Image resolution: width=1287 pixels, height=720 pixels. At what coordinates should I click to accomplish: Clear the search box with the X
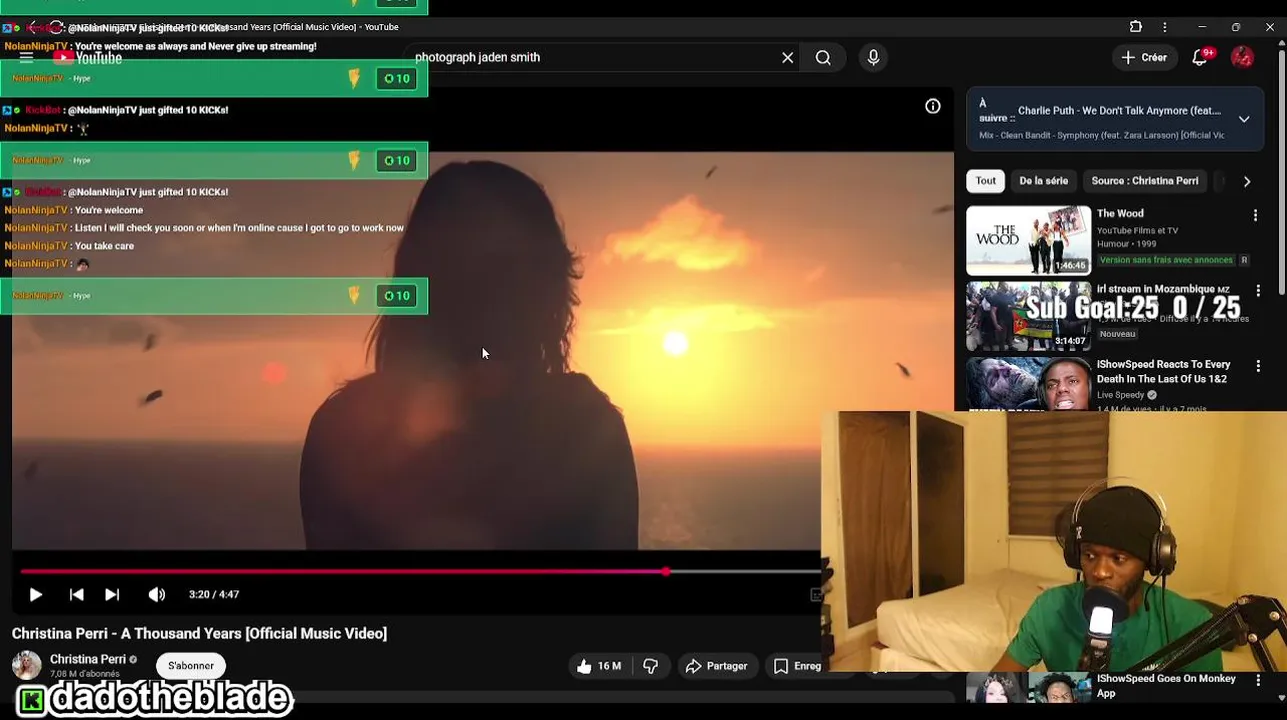(x=787, y=58)
